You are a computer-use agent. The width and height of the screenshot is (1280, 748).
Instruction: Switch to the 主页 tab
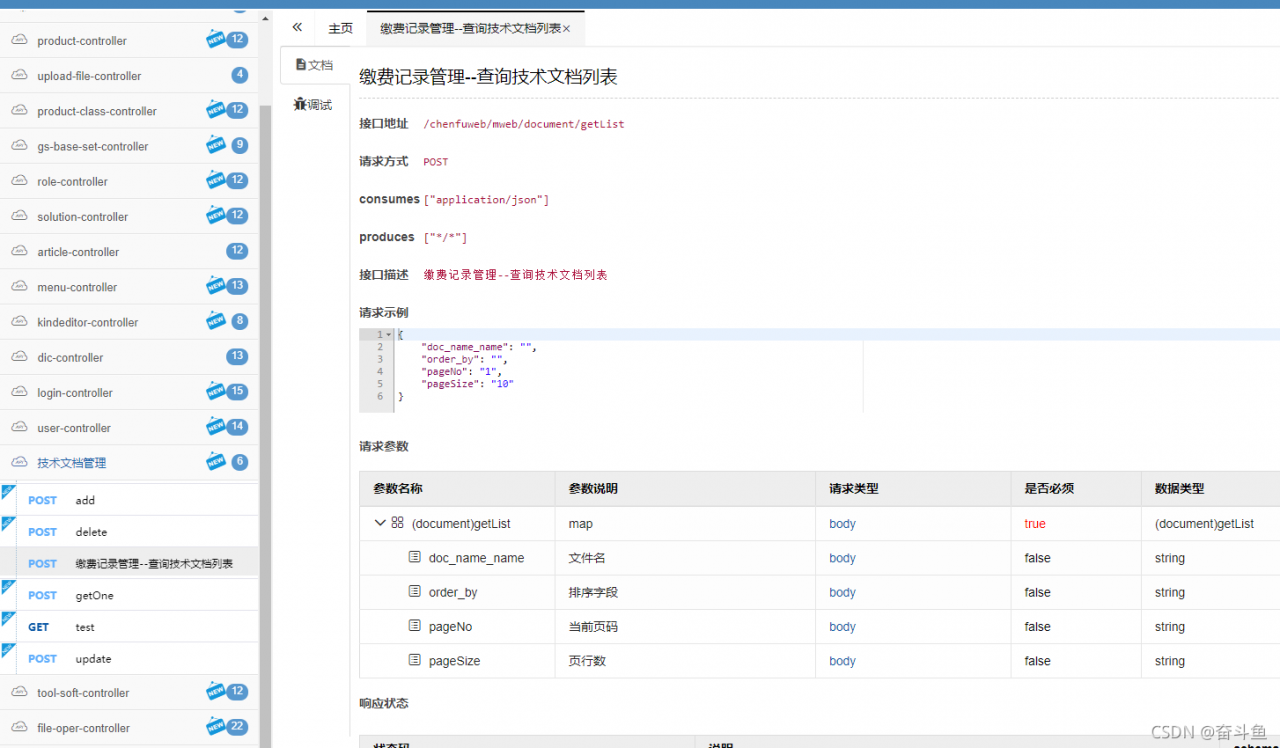point(341,28)
